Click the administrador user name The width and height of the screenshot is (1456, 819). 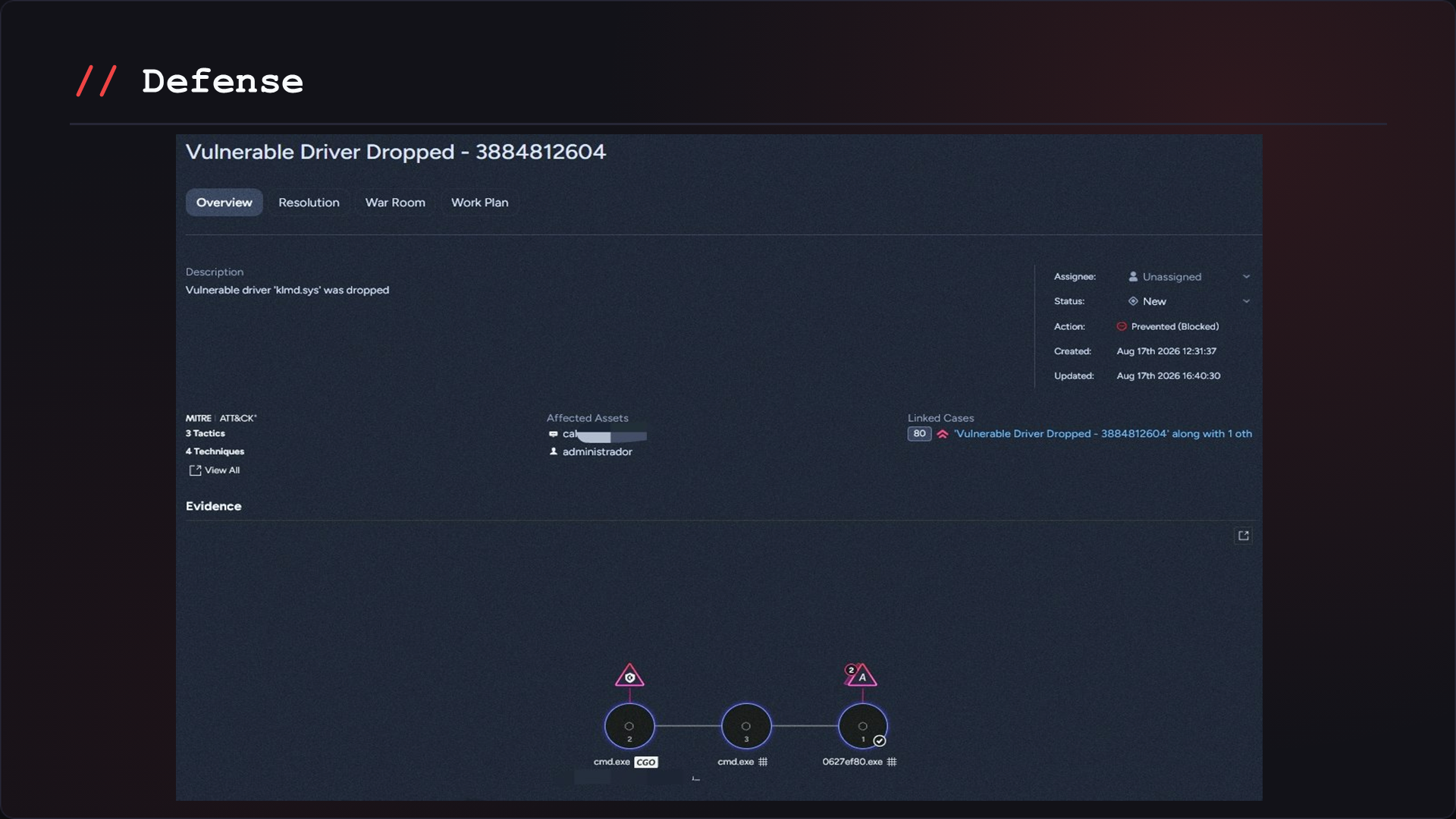598,452
